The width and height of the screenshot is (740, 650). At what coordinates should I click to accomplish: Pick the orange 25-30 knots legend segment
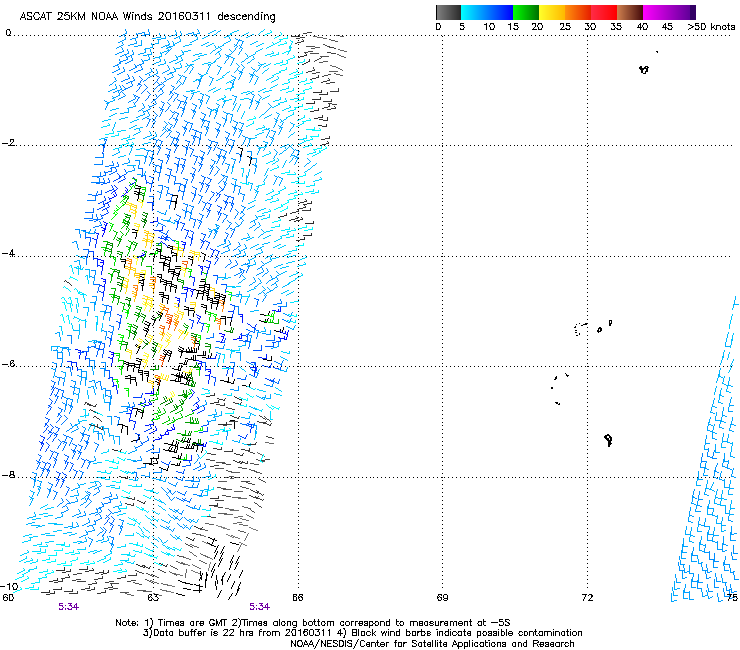578,12
